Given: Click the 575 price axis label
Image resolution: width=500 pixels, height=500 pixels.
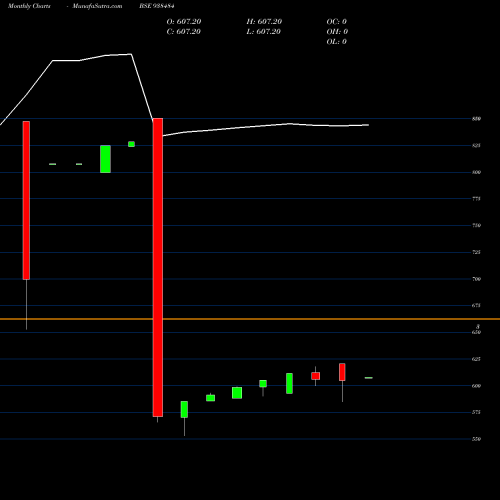Looking at the screenshot, I should (476, 412).
